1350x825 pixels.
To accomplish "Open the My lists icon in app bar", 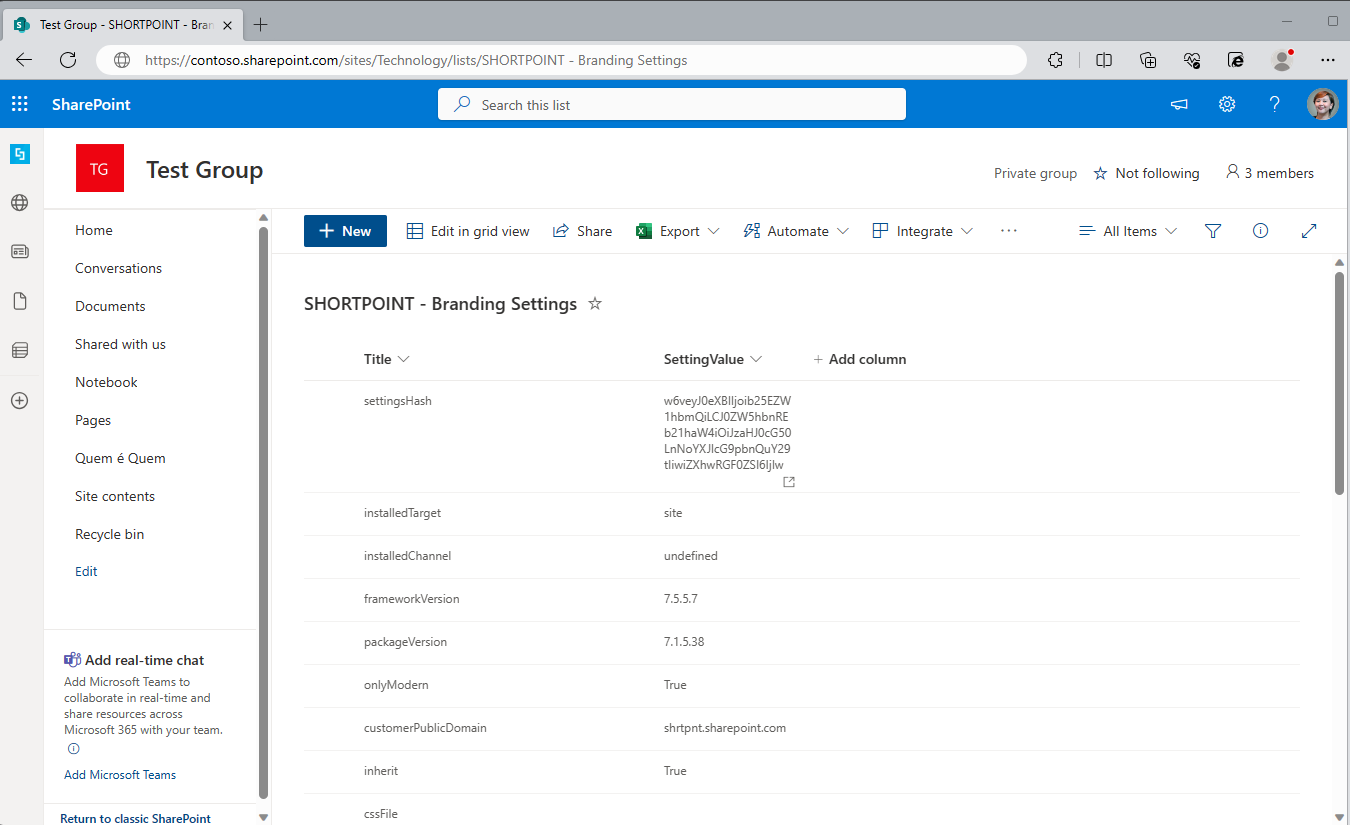I will [20, 350].
